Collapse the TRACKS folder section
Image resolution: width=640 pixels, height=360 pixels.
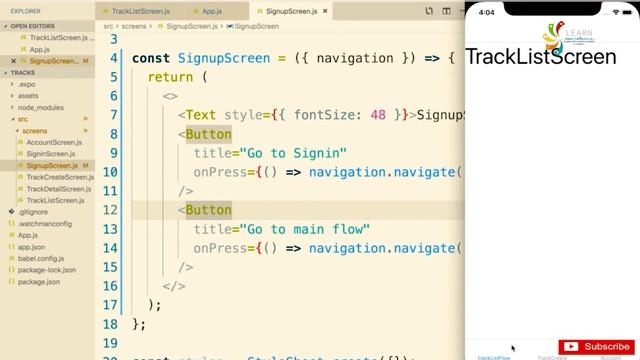pyautogui.click(x=22, y=73)
